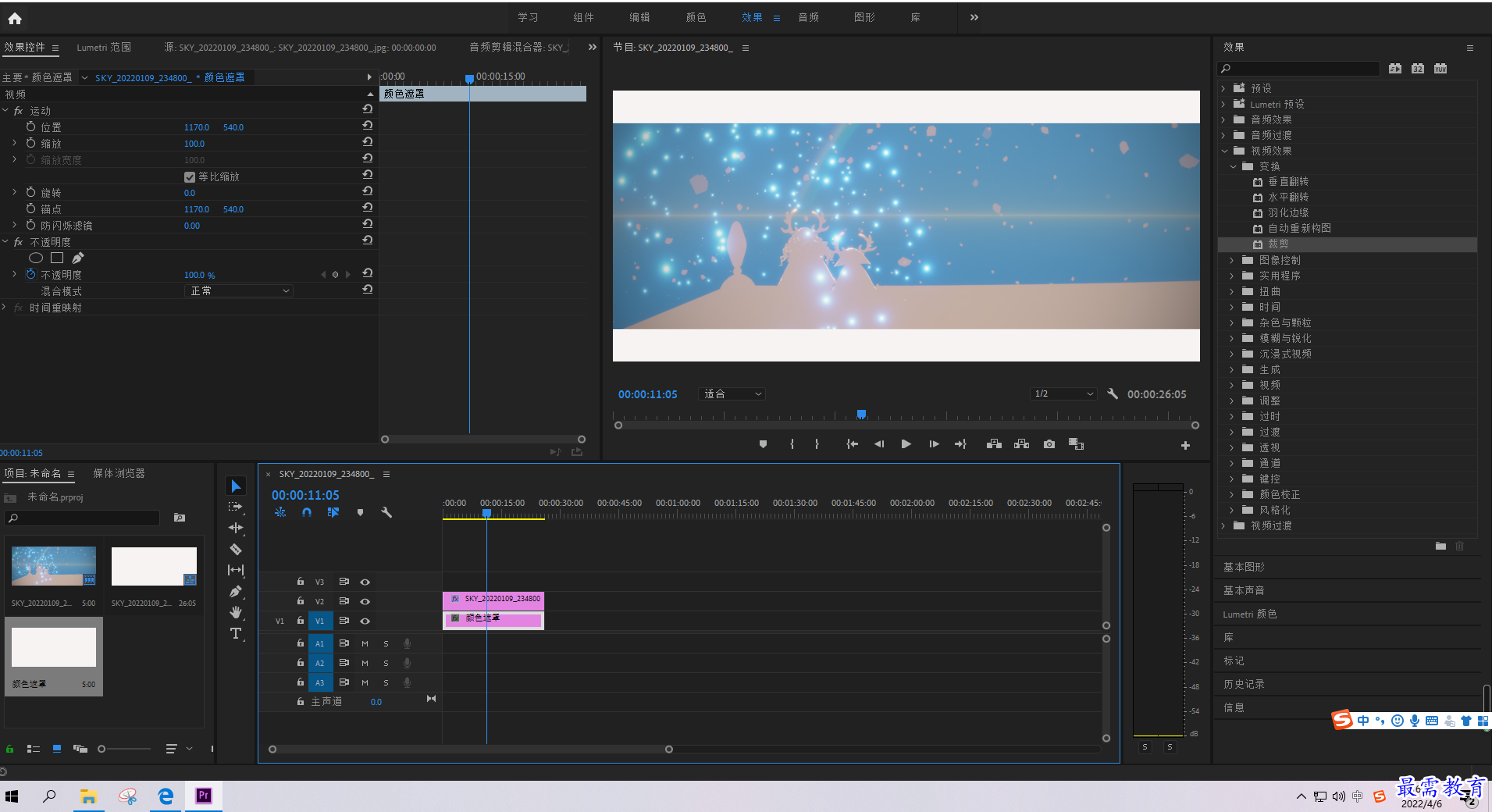1492x812 pixels.
Task: Click the timeline horizontal zoom scrollbar
Action: click(x=471, y=750)
